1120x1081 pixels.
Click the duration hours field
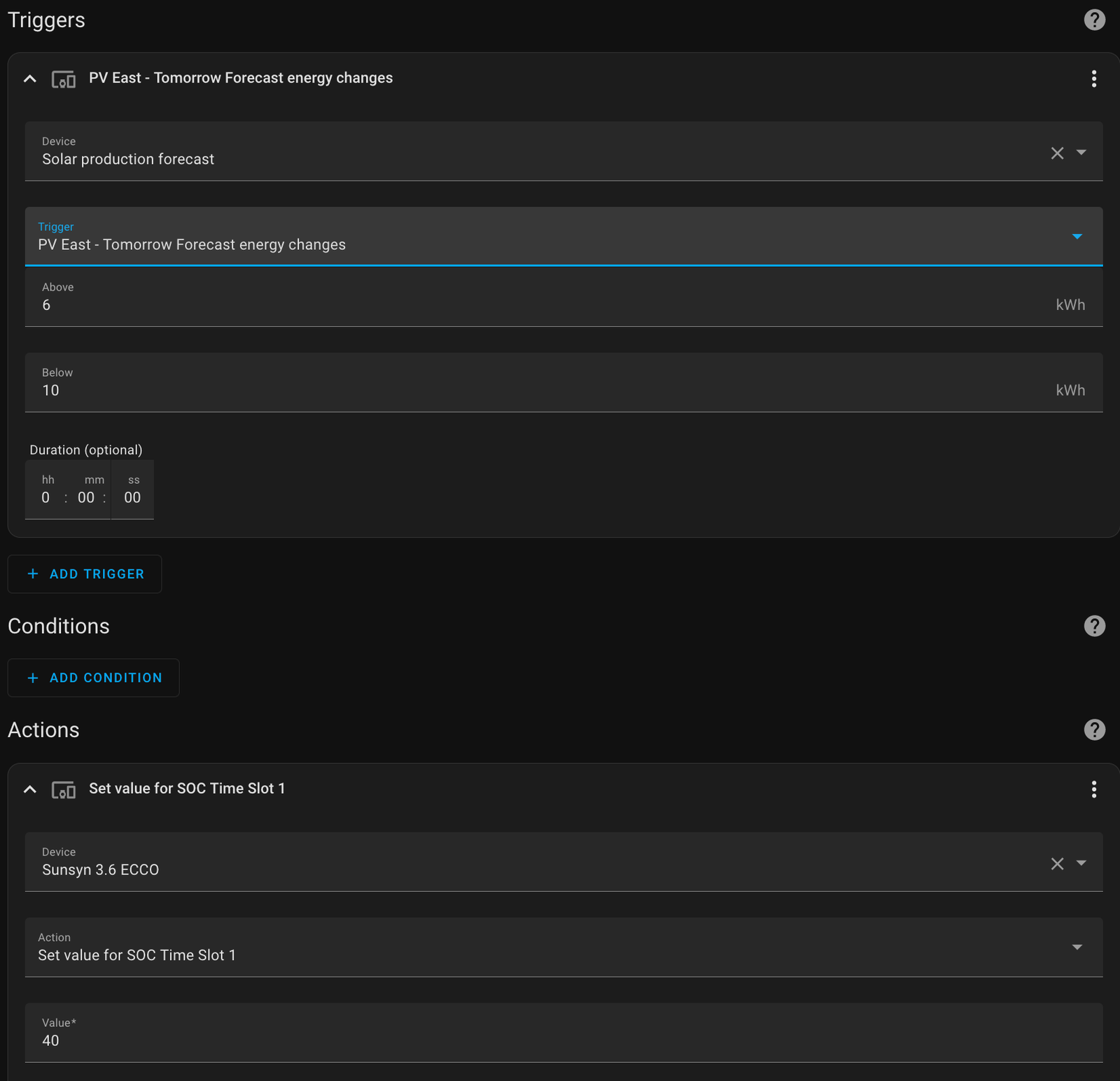[x=45, y=497]
